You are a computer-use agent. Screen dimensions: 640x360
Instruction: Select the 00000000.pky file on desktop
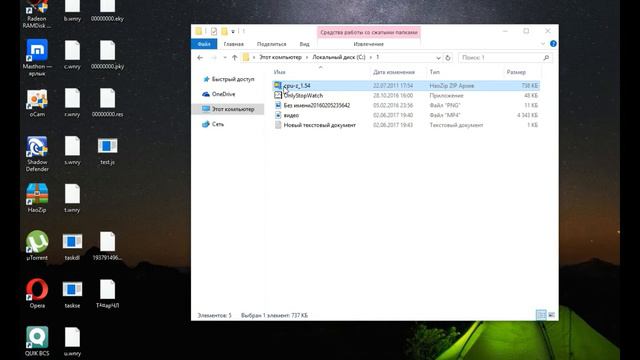[107, 55]
